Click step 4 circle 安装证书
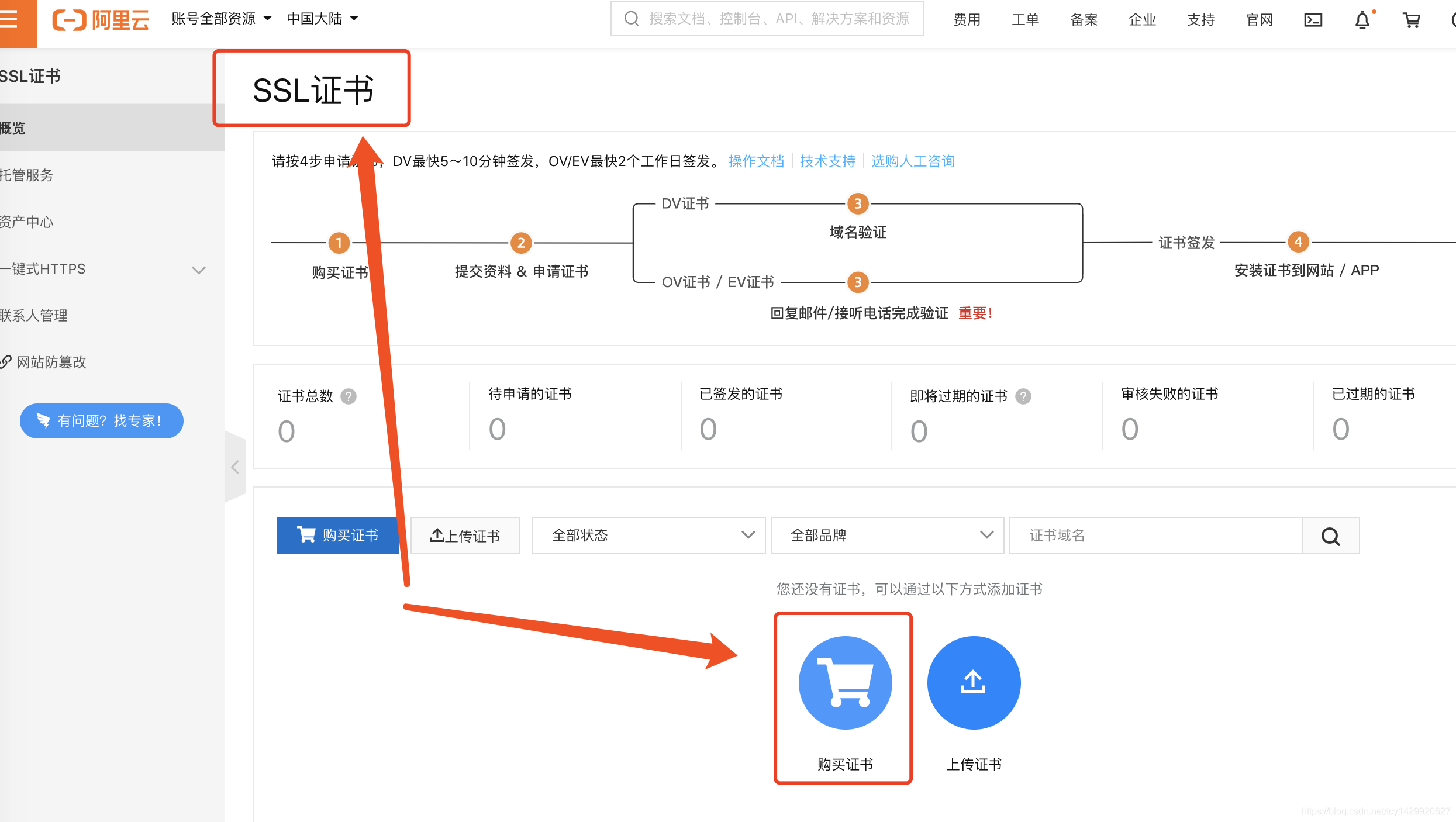The image size is (1456, 822). click(1298, 241)
